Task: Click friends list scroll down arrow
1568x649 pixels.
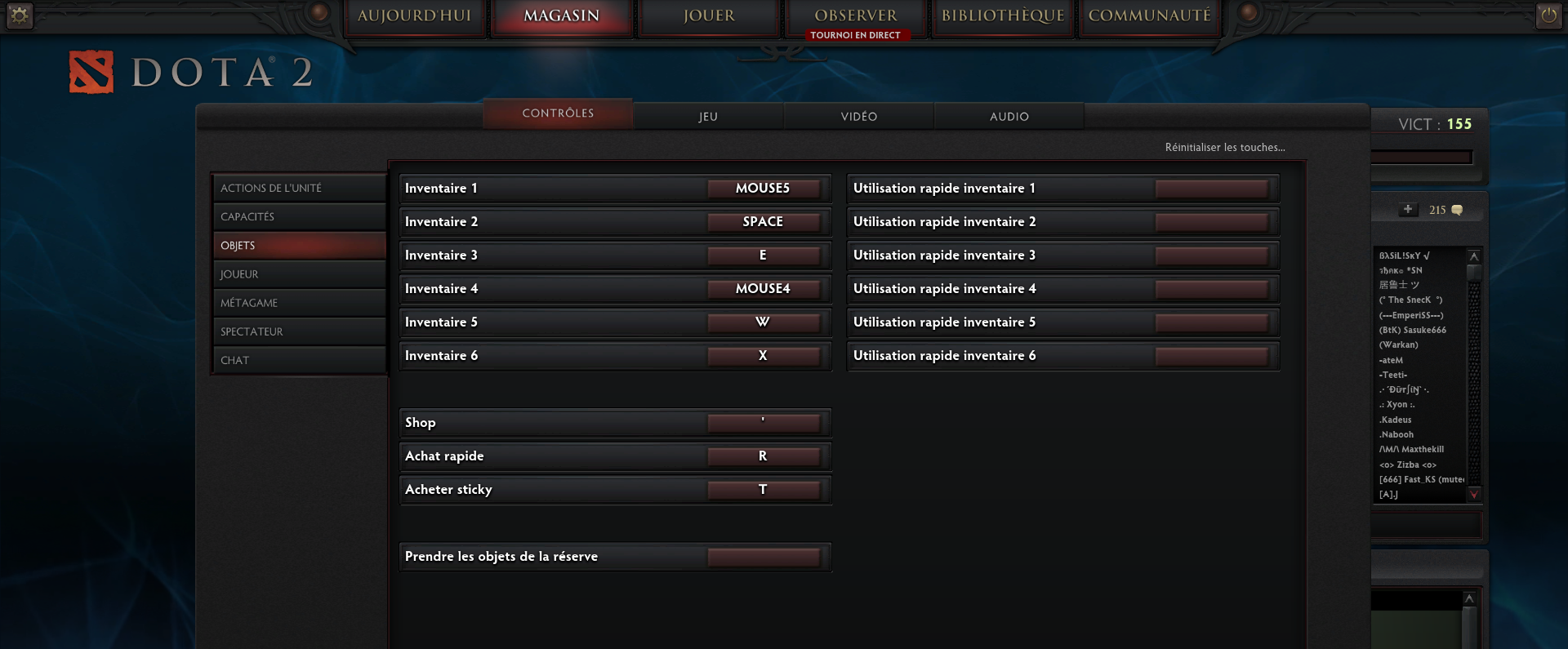Action: tap(1474, 494)
